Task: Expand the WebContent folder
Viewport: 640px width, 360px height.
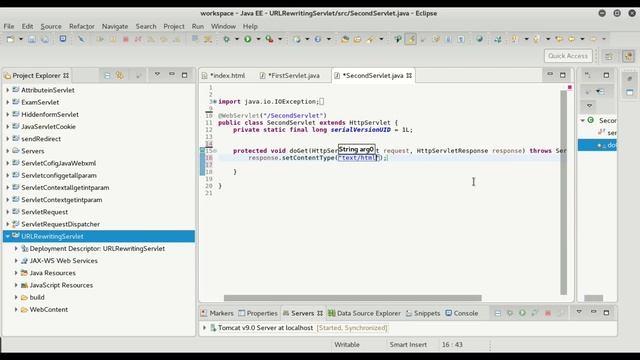Action: click(16, 309)
